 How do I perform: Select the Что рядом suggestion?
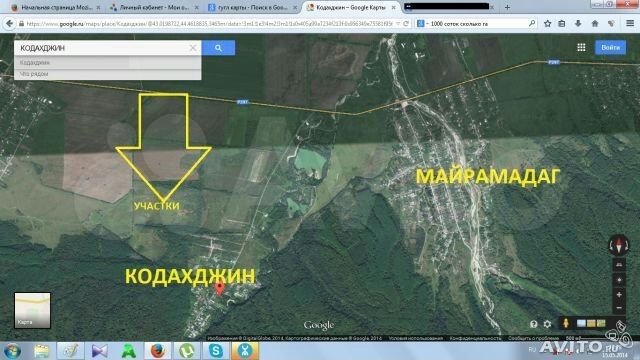click(108, 74)
